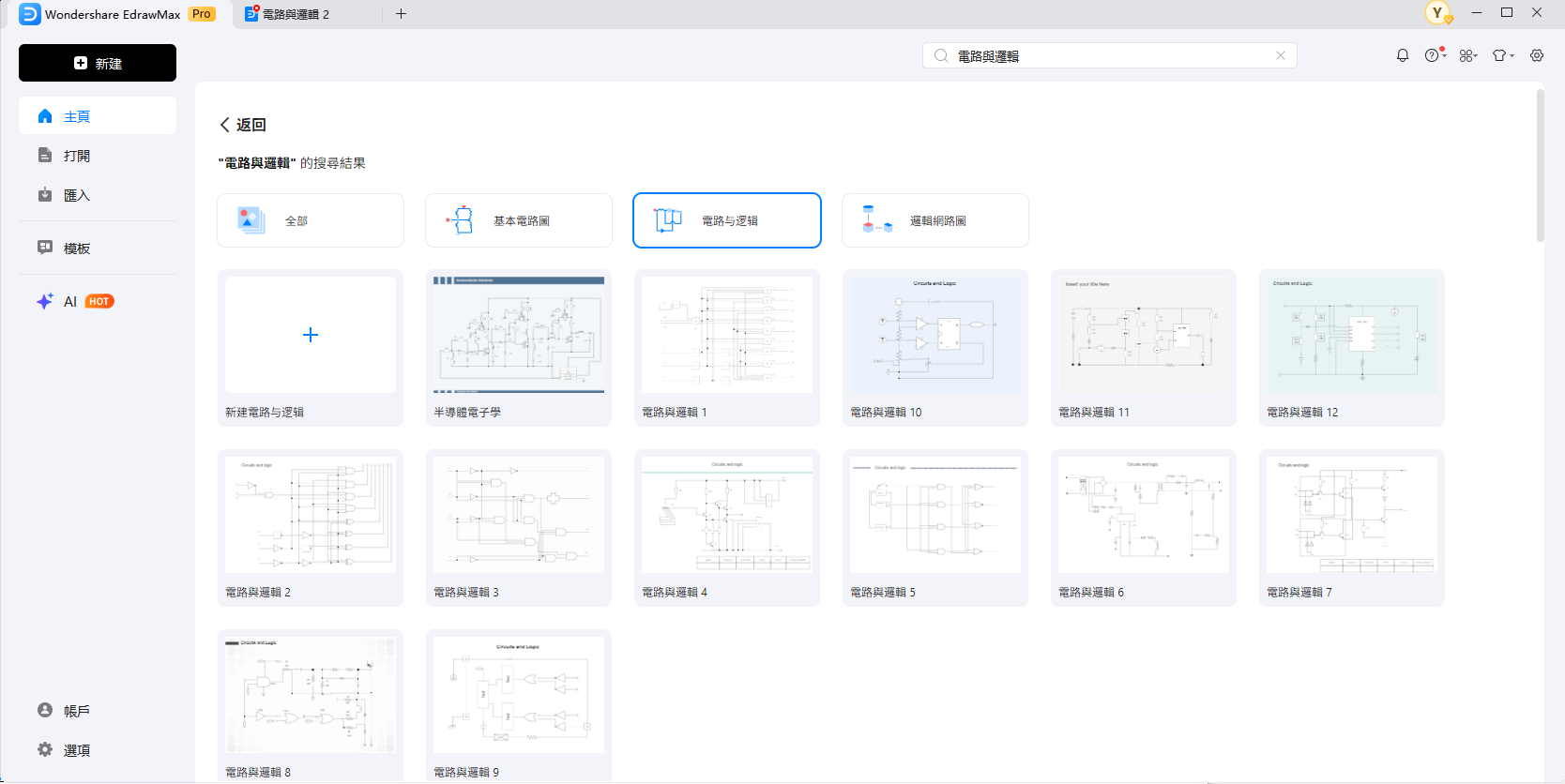Open the apps grid dropdown
The image size is (1565, 784).
point(1468,56)
